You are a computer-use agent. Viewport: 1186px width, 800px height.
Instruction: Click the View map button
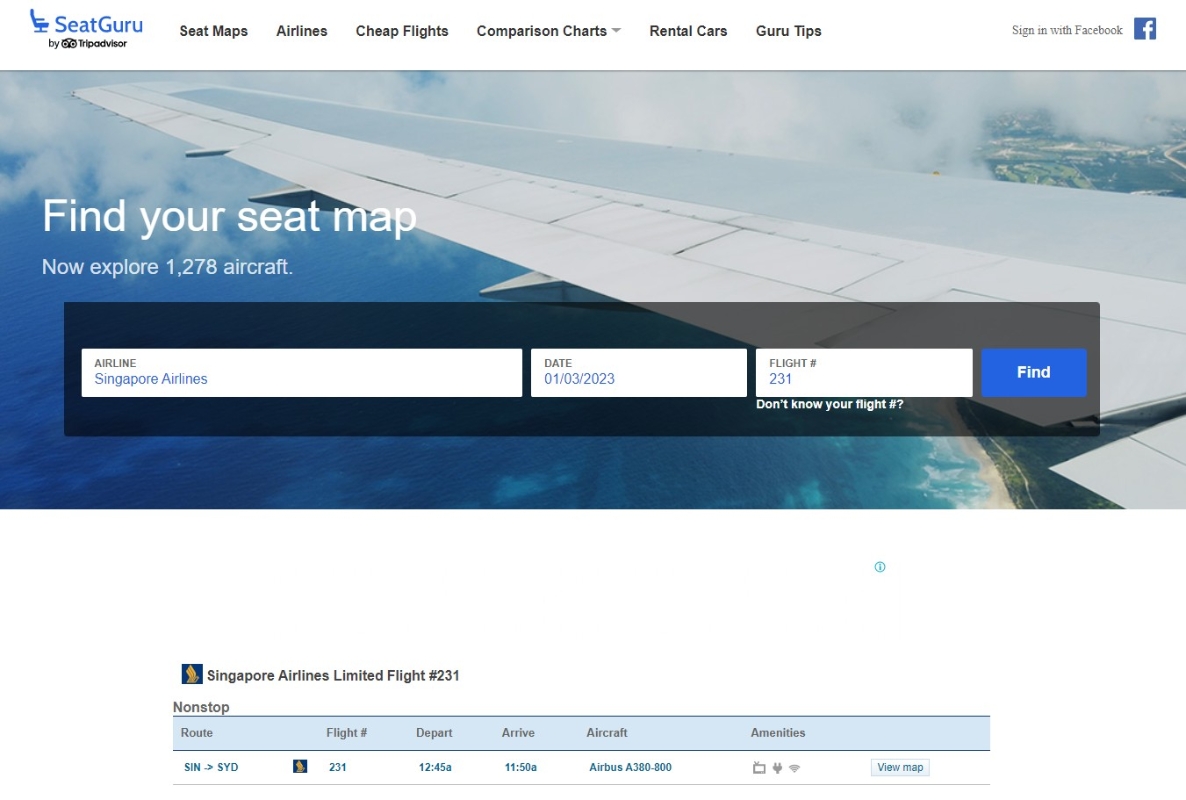[900, 767]
